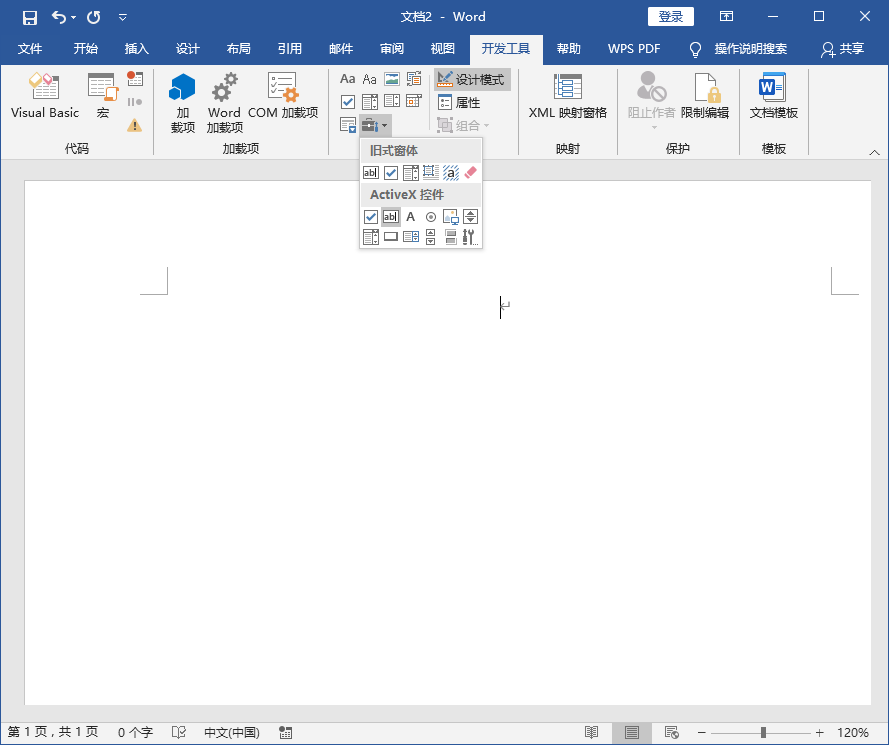889x745 pixels.
Task: Switch to 插入 insert tab
Action: click(x=137, y=49)
